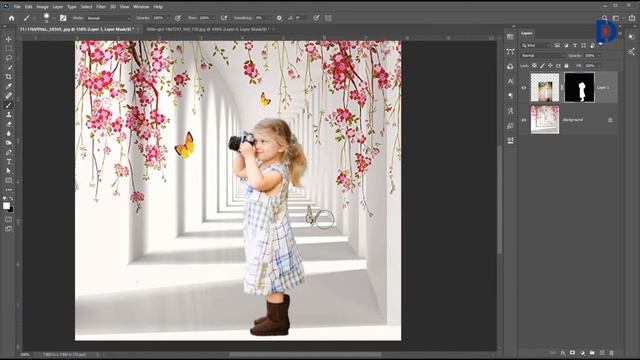This screenshot has height=360, width=640.
Task: Select the Quick Selection tool
Action: 9,67
